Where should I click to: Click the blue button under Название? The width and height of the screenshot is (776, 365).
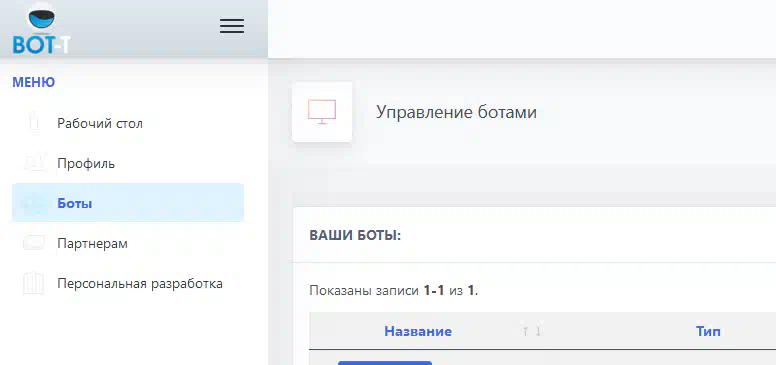tap(385, 363)
